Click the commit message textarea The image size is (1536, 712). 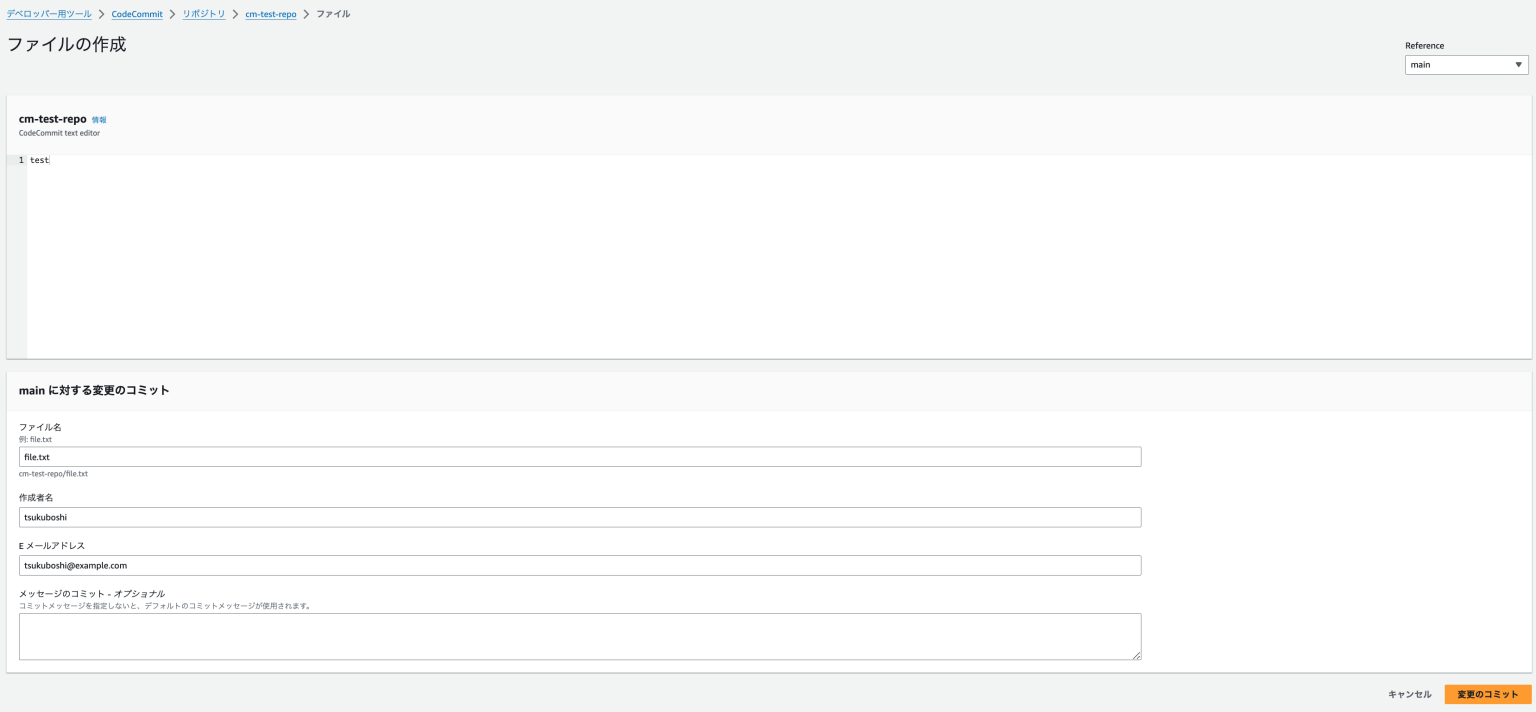point(580,635)
